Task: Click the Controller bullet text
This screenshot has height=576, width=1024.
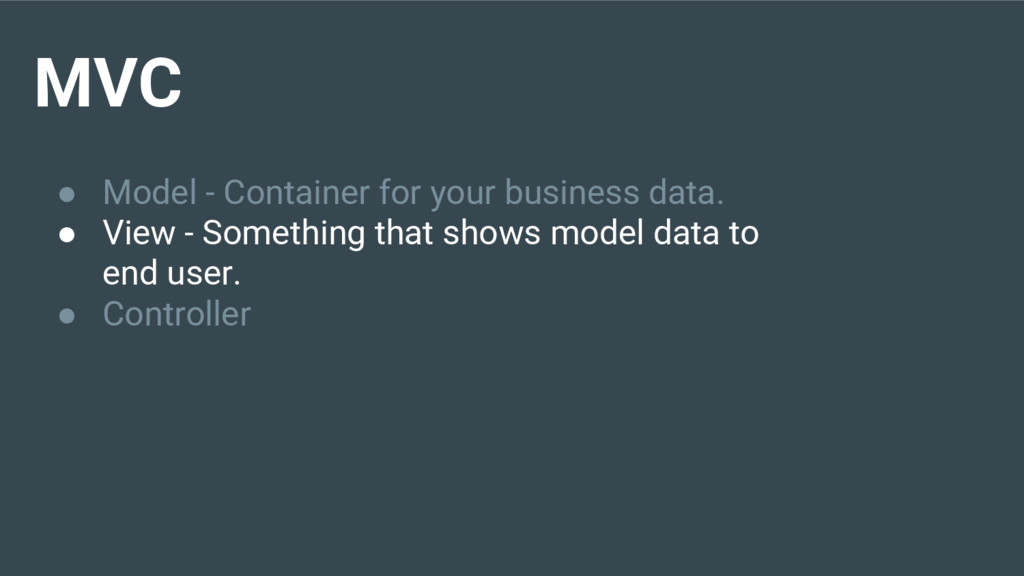Action: click(x=177, y=314)
